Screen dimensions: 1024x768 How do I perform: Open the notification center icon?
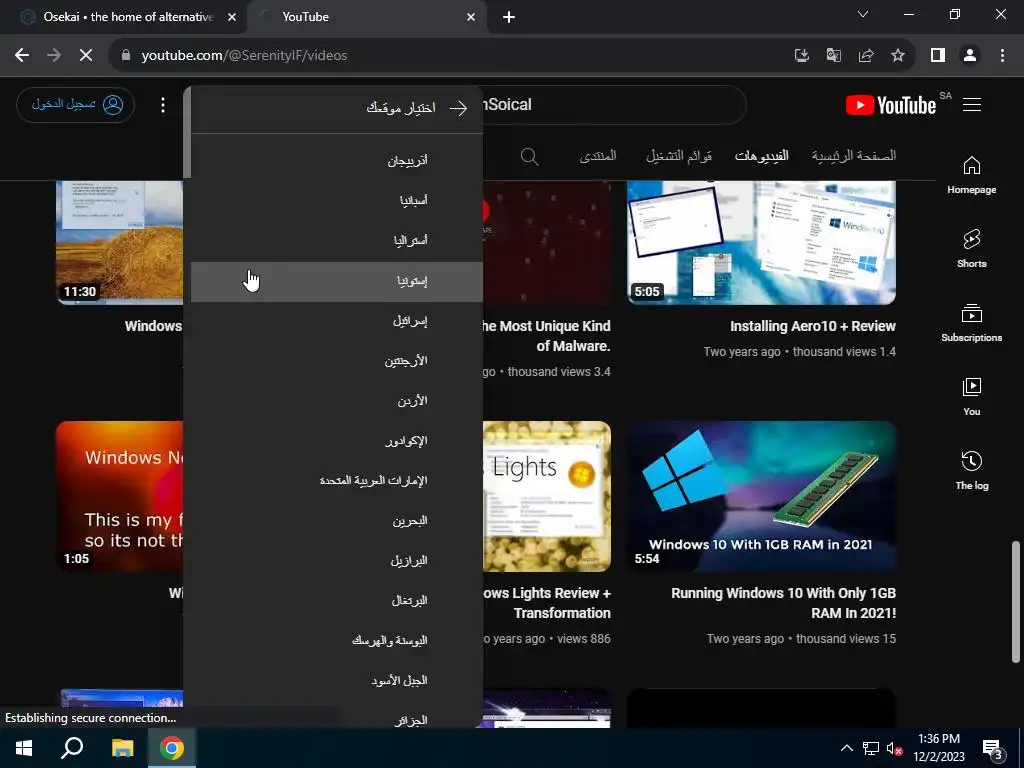(x=992, y=749)
